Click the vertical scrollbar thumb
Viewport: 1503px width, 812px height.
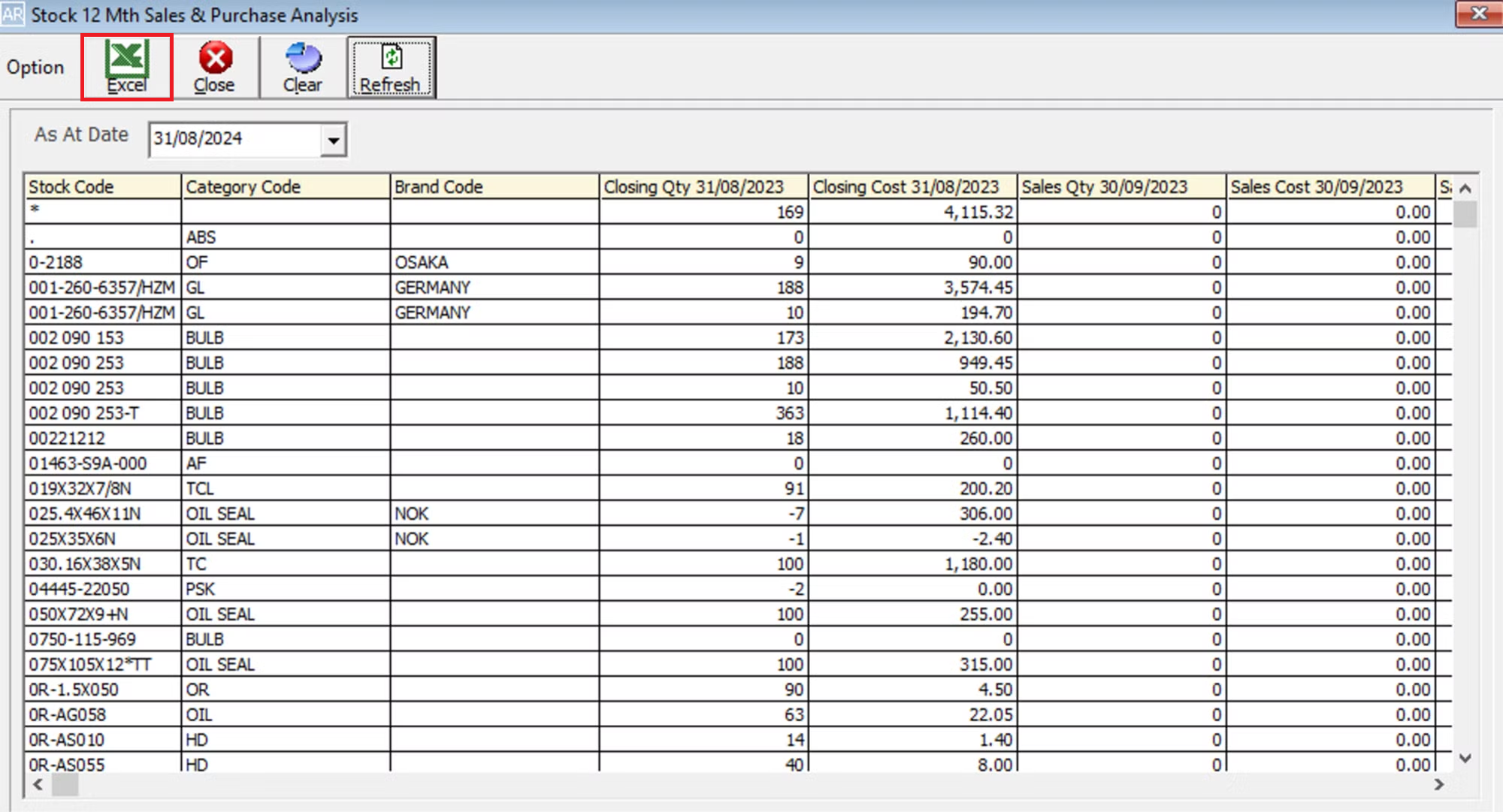click(1465, 214)
